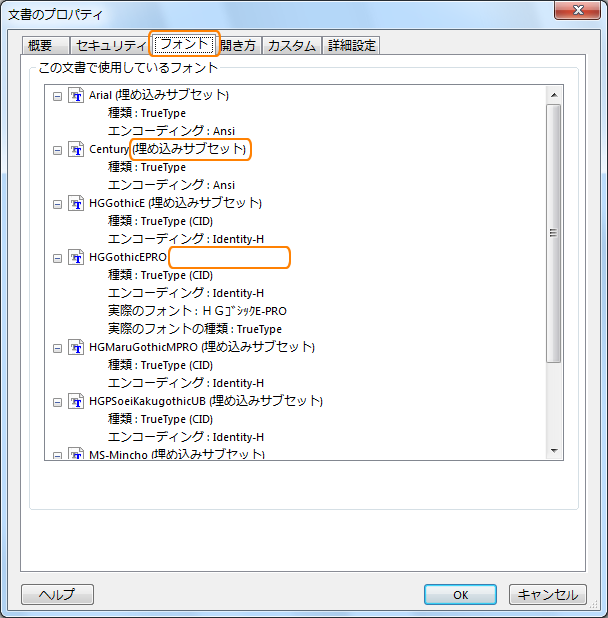Viewport: 608px width, 618px height.
Task: Select the HGGothicE (埋め込みサブセット) row
Action: point(175,203)
